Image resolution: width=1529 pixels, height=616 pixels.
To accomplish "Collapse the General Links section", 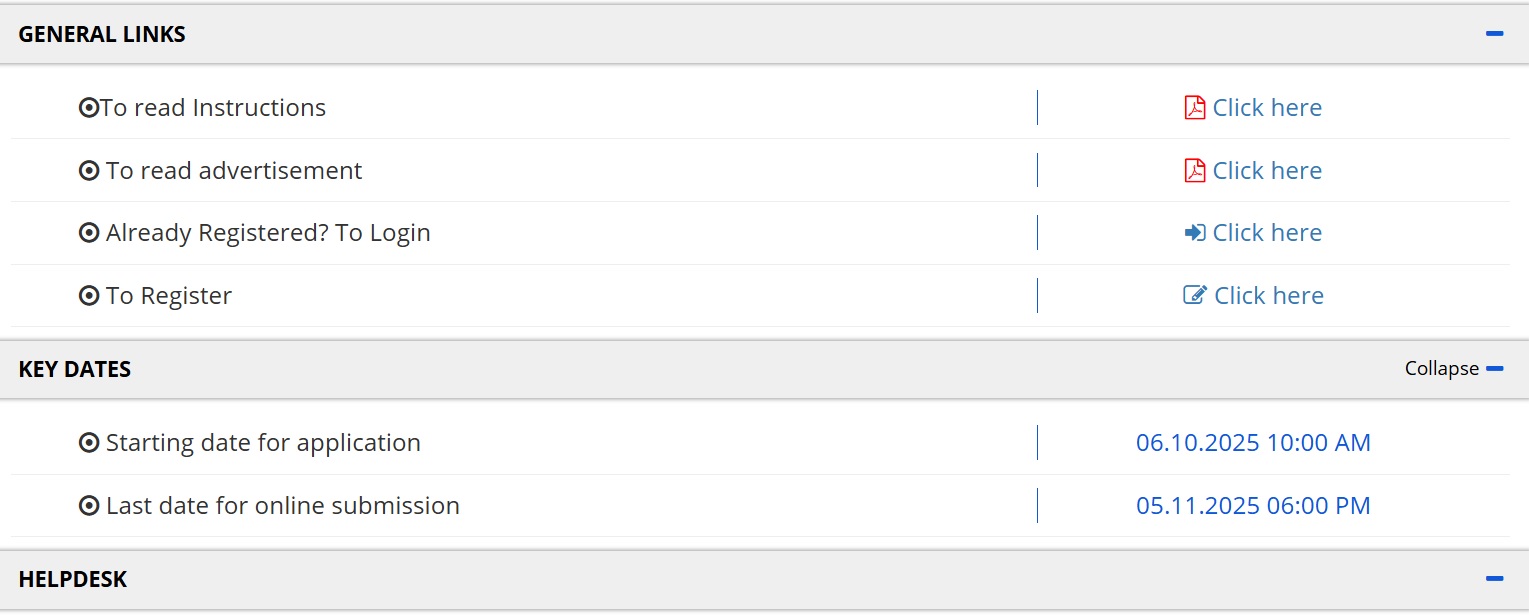I will pos(1494,34).
